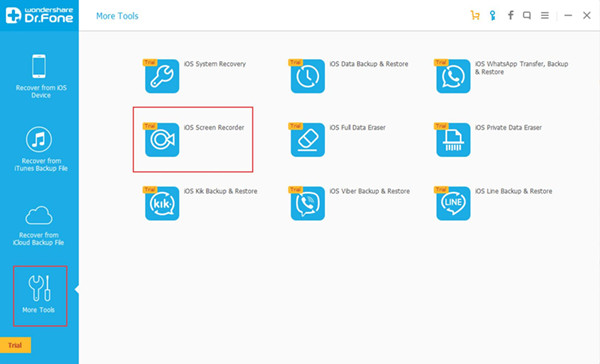The width and height of the screenshot is (600, 364).
Task: Click the "iOS Full Data Eraser" label
Action: (357, 127)
